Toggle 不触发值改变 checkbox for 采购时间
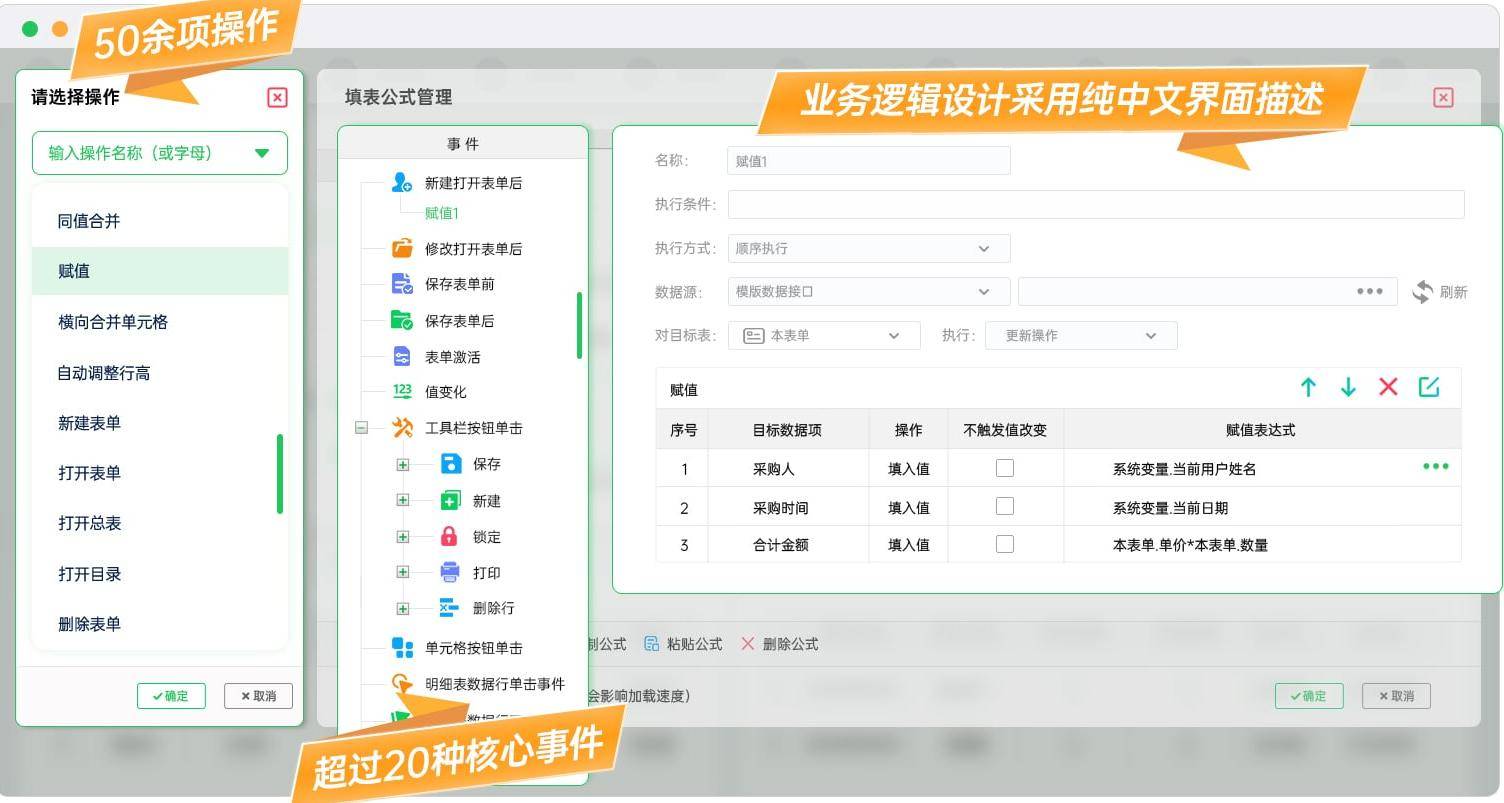1504x803 pixels. point(1005,506)
